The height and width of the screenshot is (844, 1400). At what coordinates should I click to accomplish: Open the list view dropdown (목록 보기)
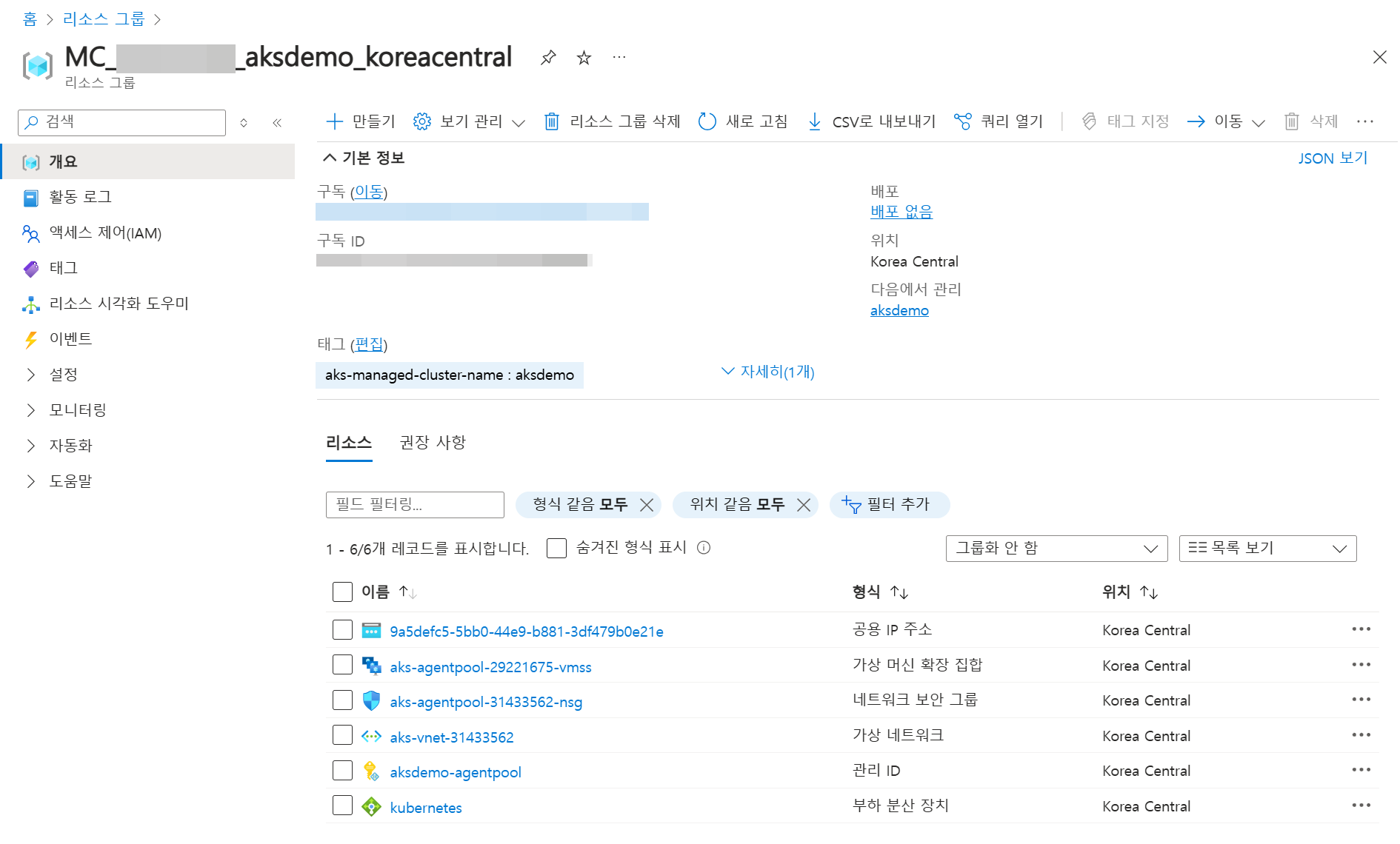[1267, 549]
